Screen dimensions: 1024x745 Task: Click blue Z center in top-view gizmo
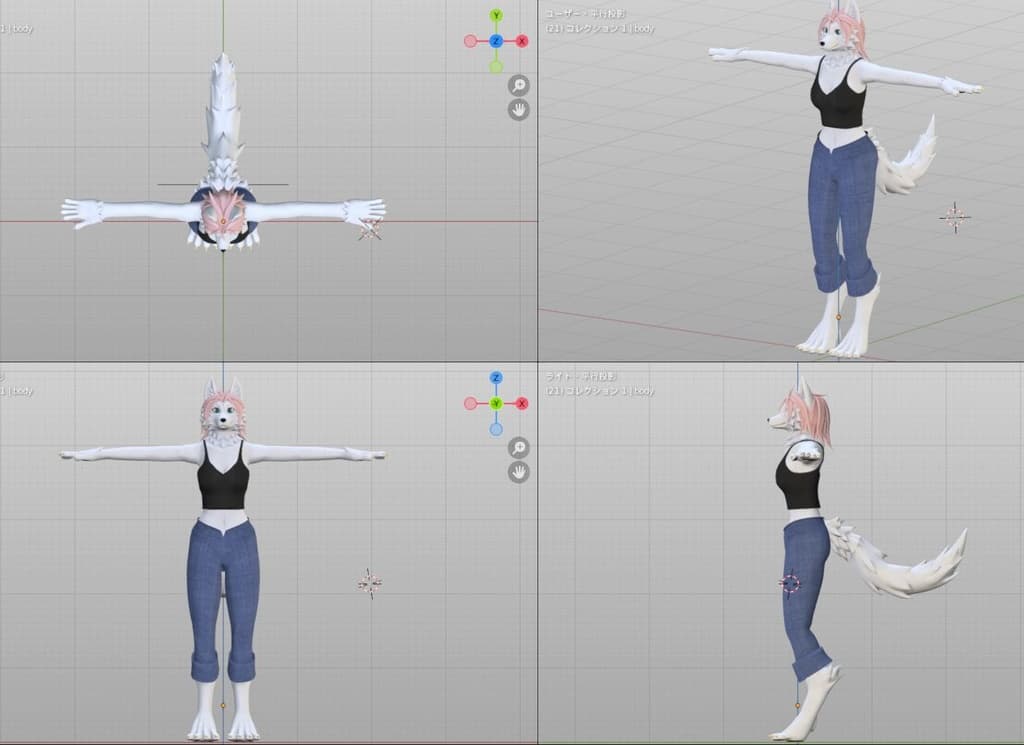tap(496, 41)
